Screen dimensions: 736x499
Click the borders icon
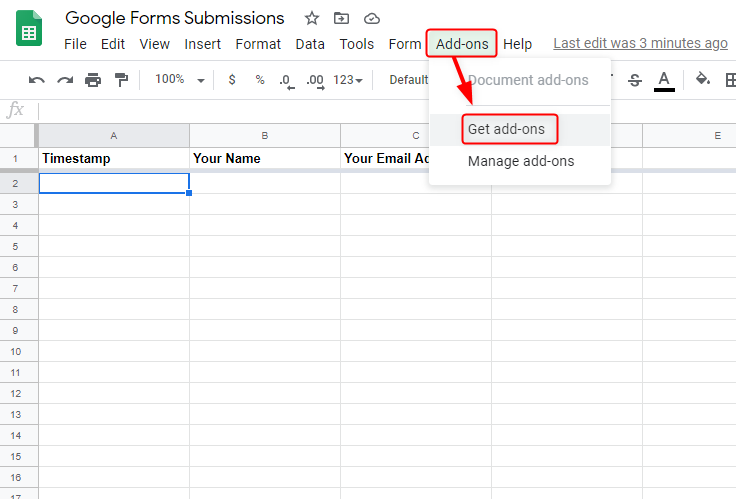click(x=730, y=80)
